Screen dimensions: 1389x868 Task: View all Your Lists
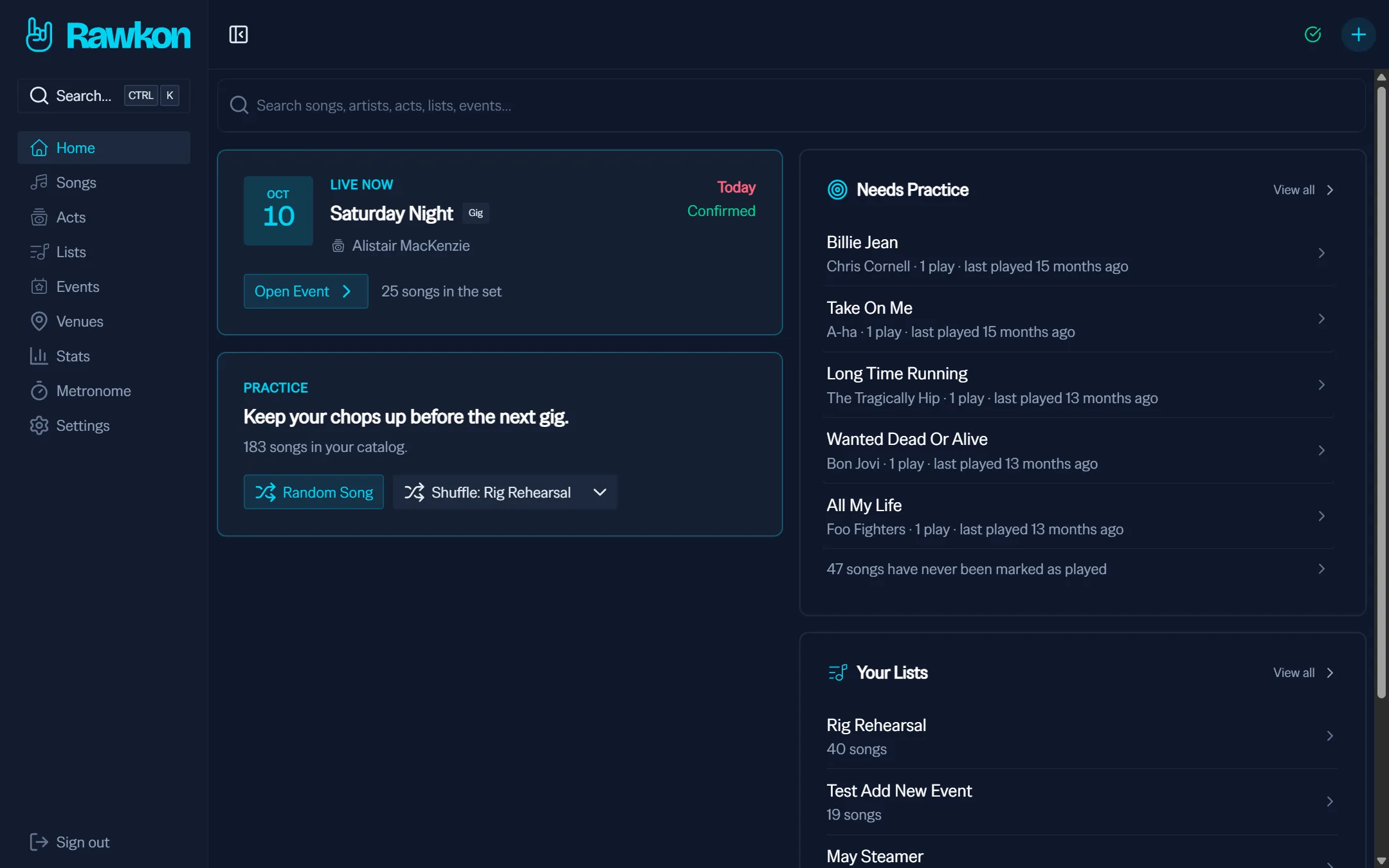pyautogui.click(x=1303, y=673)
